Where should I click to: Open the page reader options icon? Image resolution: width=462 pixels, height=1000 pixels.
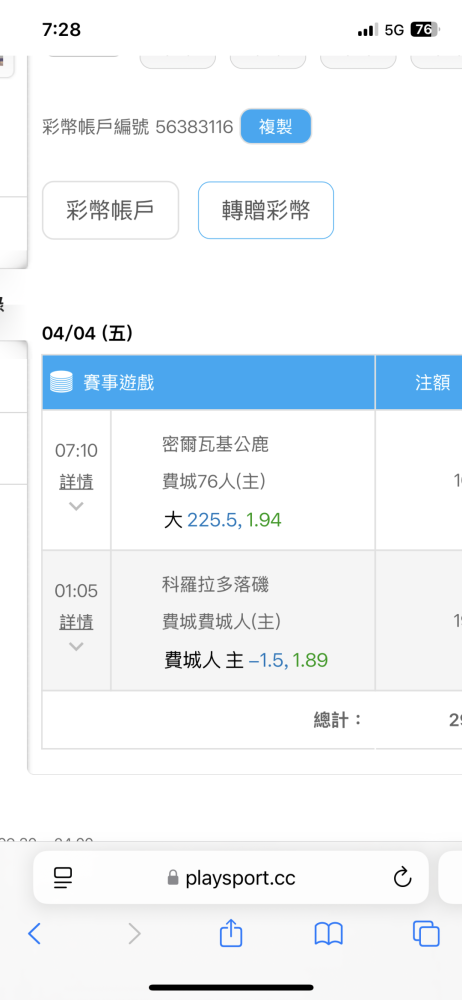[x=63, y=878]
